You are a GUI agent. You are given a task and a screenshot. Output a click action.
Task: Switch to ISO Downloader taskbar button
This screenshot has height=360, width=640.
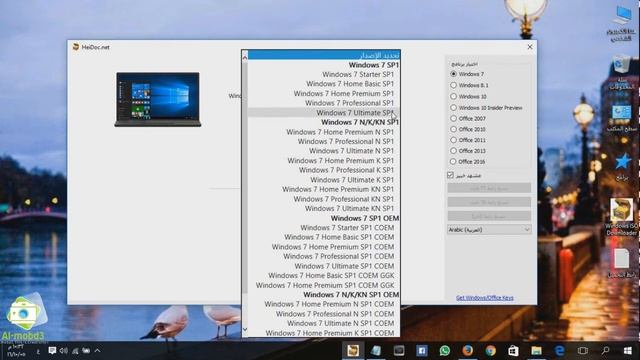click(353, 351)
